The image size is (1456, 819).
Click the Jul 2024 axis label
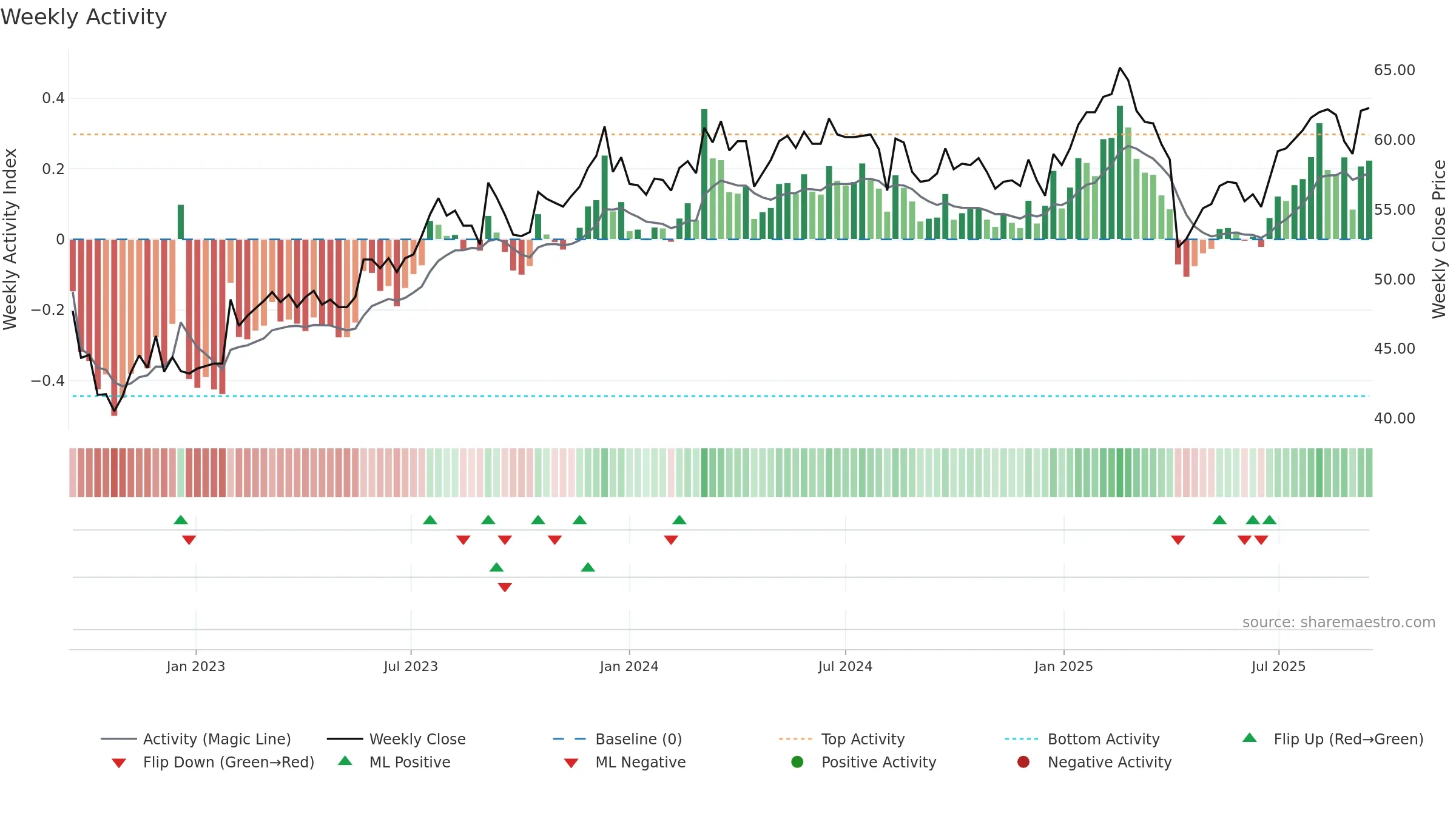click(x=845, y=666)
